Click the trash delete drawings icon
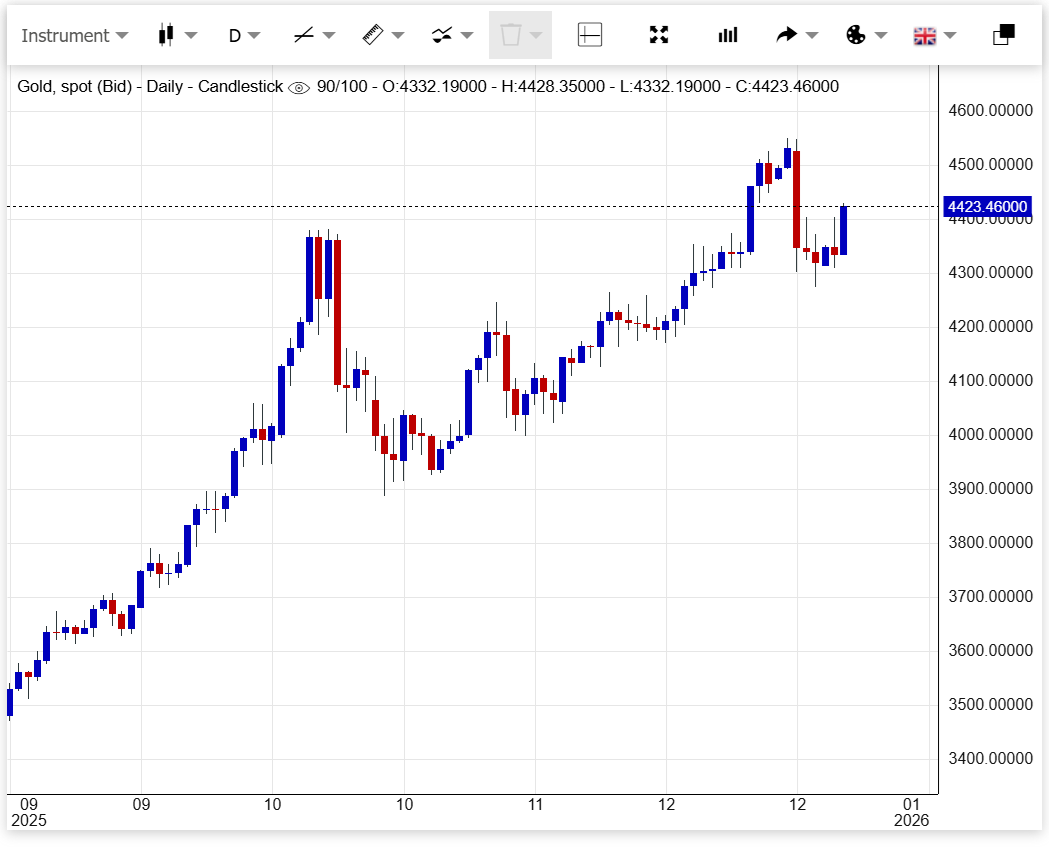 click(x=511, y=35)
